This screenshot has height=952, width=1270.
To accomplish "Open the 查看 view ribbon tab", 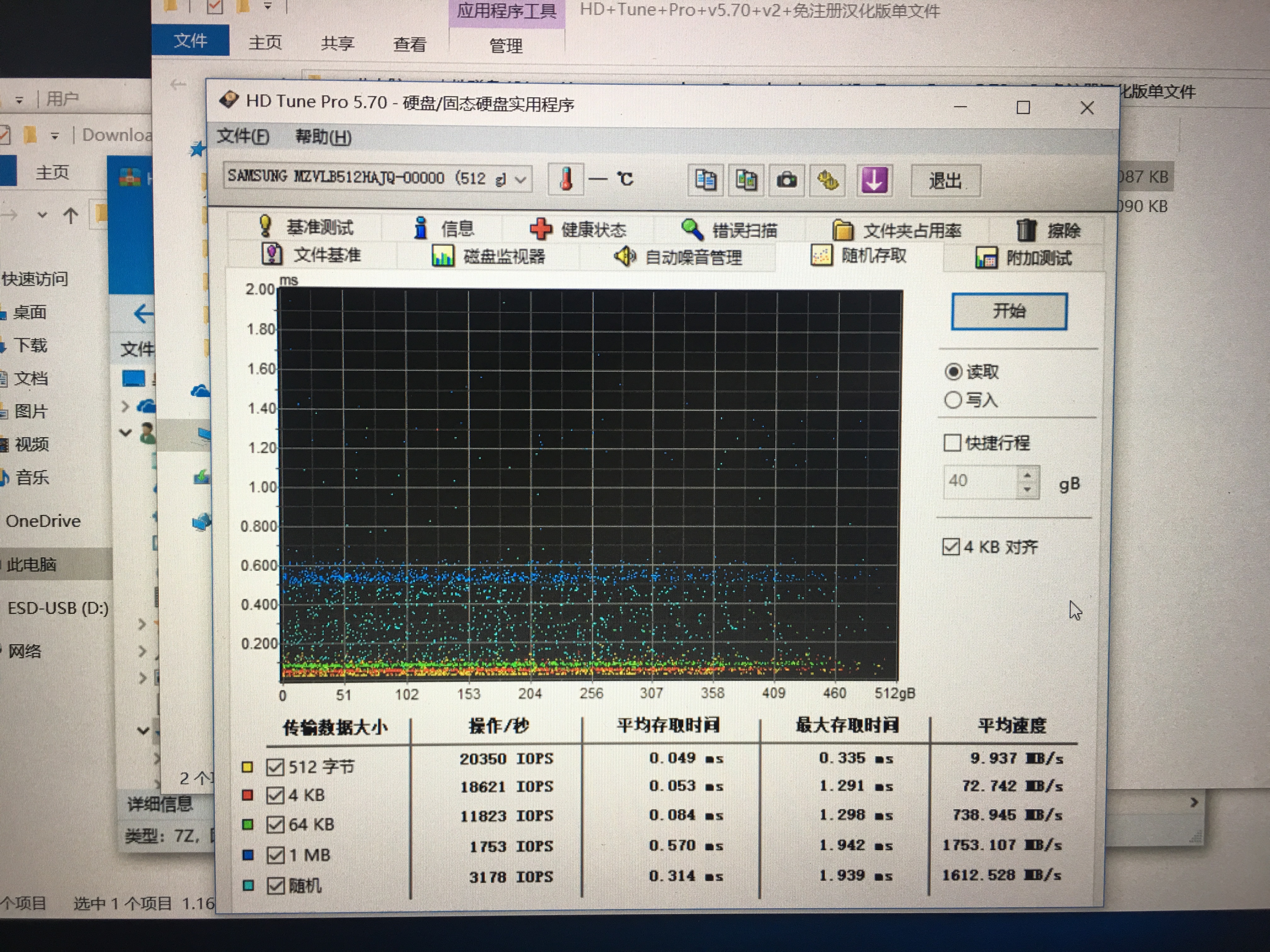I will tap(409, 44).
